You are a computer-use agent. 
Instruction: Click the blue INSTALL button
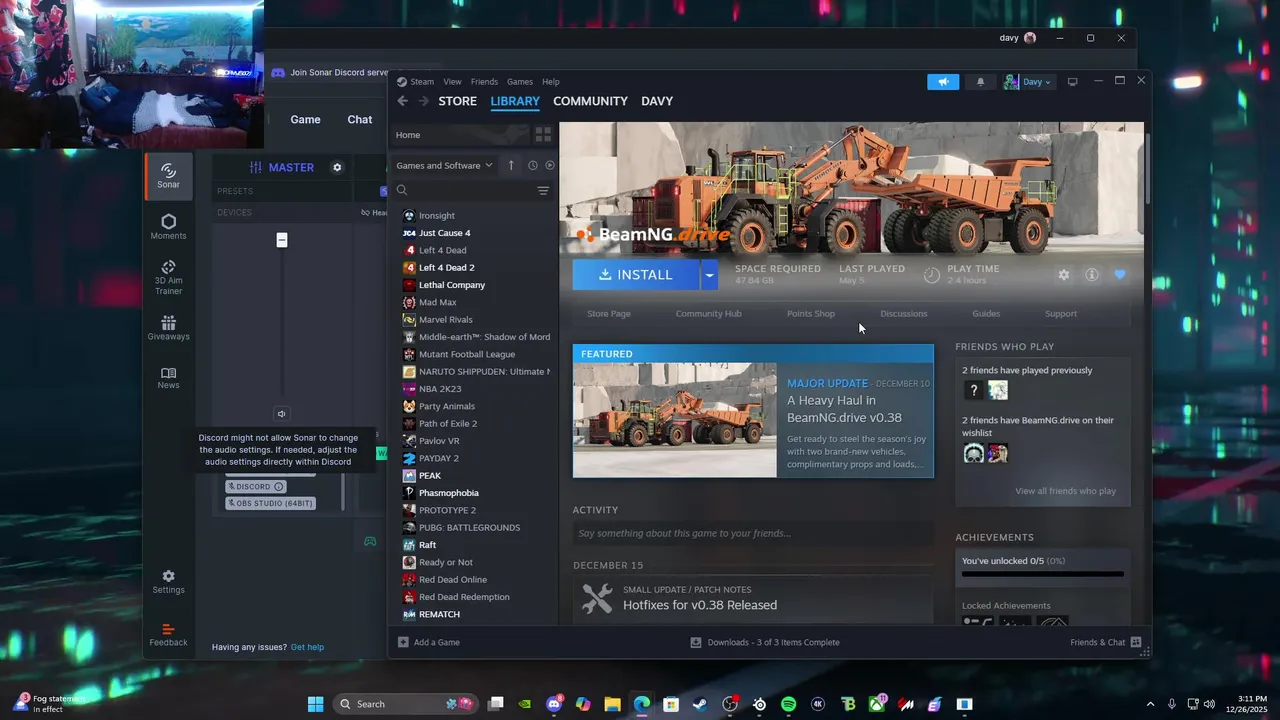pos(636,275)
